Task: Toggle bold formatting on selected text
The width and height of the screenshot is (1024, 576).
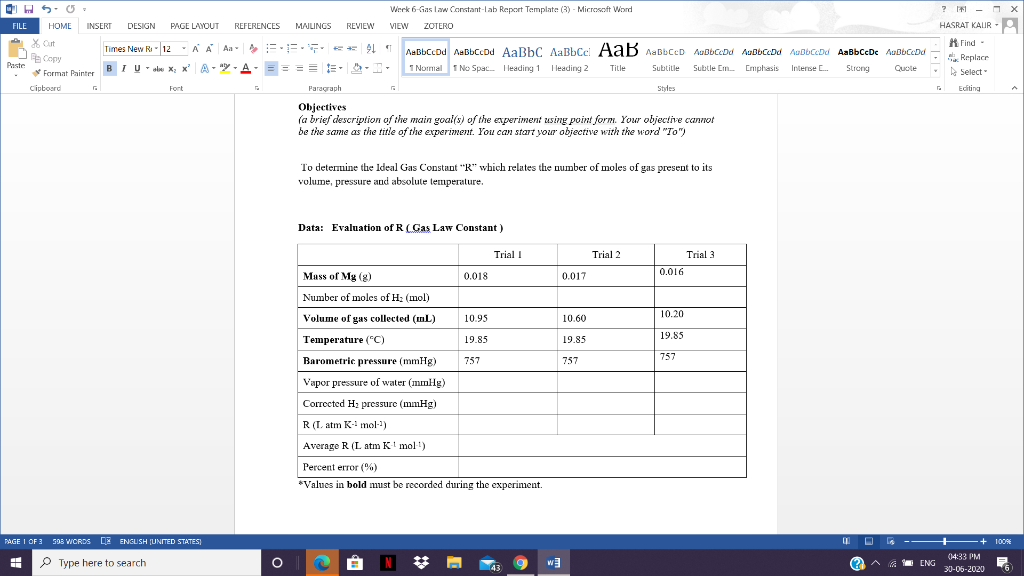Action: [x=110, y=68]
